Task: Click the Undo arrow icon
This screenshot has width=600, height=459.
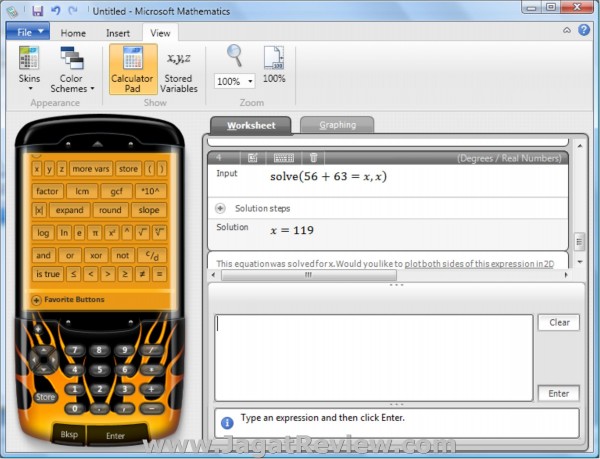Action: click(x=56, y=10)
